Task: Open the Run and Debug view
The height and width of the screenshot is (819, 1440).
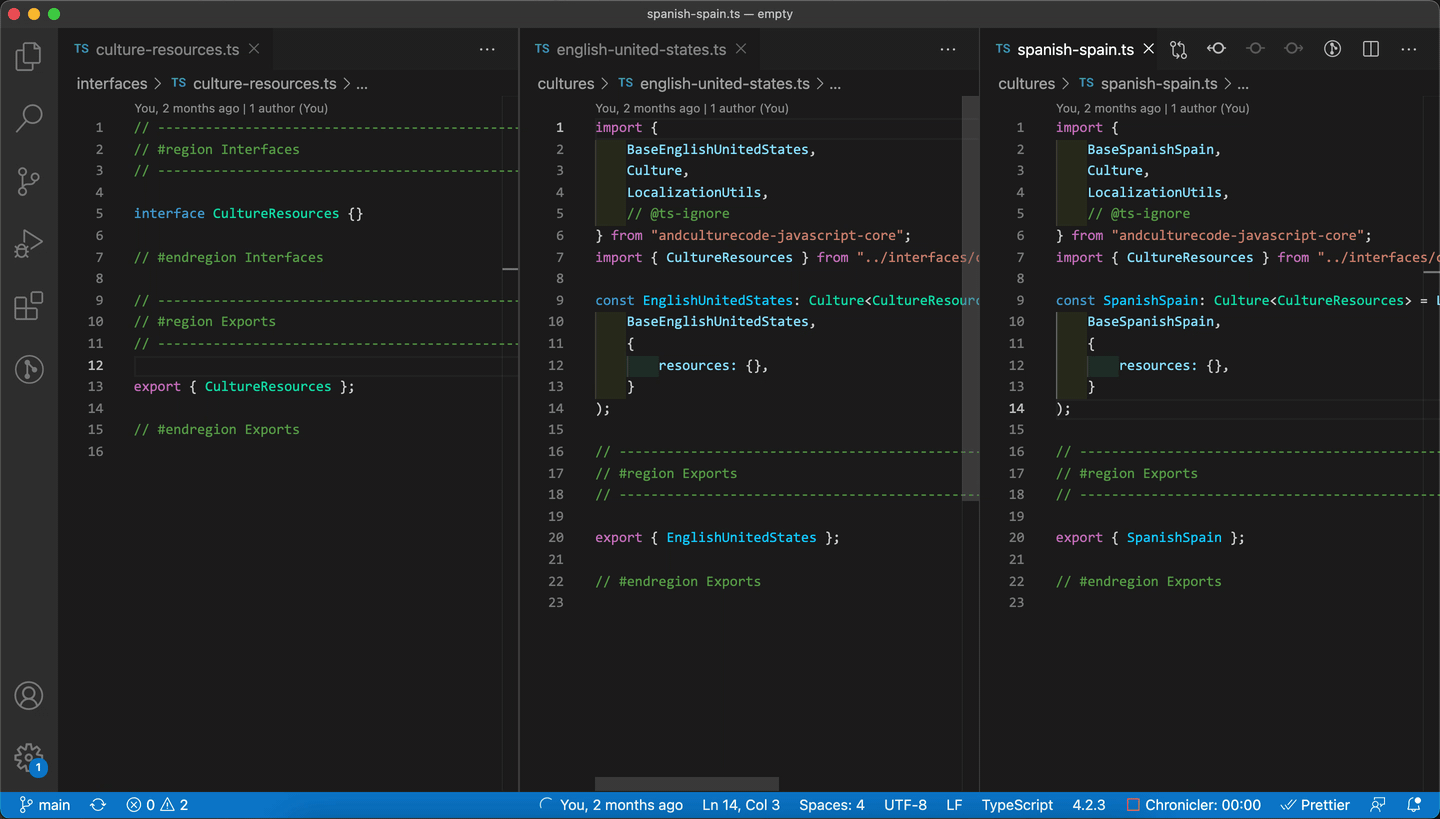Action: click(x=29, y=244)
